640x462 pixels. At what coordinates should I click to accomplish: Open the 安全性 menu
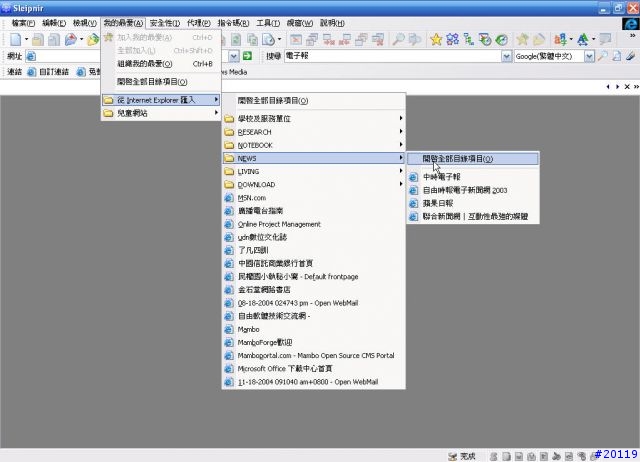164,23
